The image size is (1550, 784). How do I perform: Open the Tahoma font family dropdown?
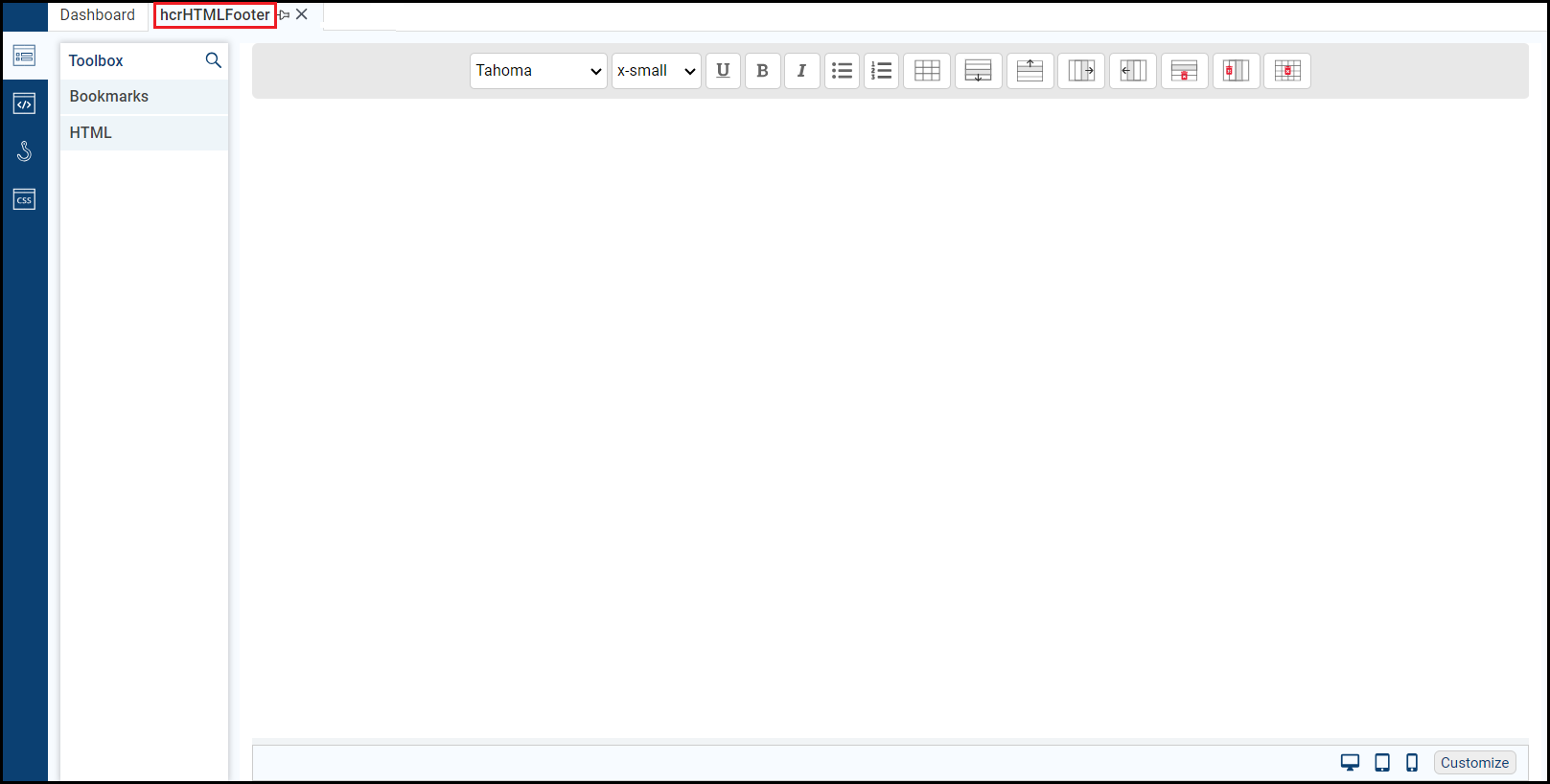(538, 71)
